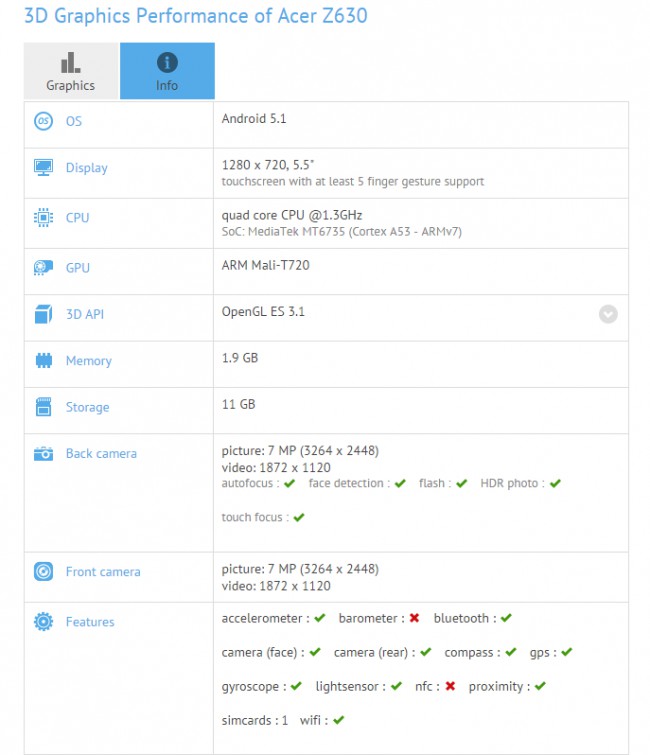650x755 pixels.
Task: Click the lightsensor check mark
Action: (396, 686)
